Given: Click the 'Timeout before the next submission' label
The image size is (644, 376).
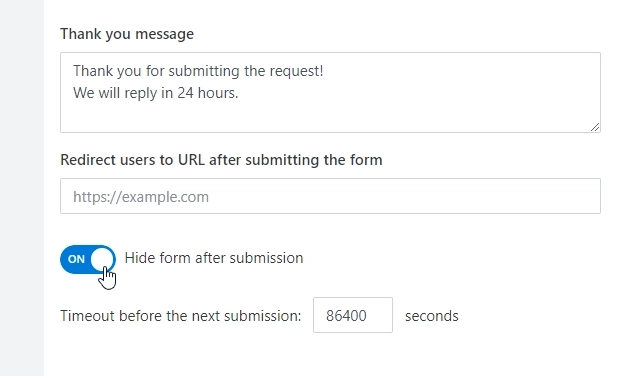Looking at the screenshot, I should click(x=181, y=316).
